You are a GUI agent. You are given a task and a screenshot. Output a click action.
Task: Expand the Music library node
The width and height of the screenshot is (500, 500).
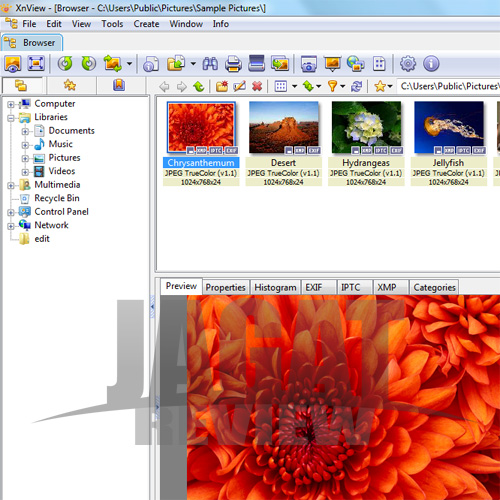[x=25, y=145]
